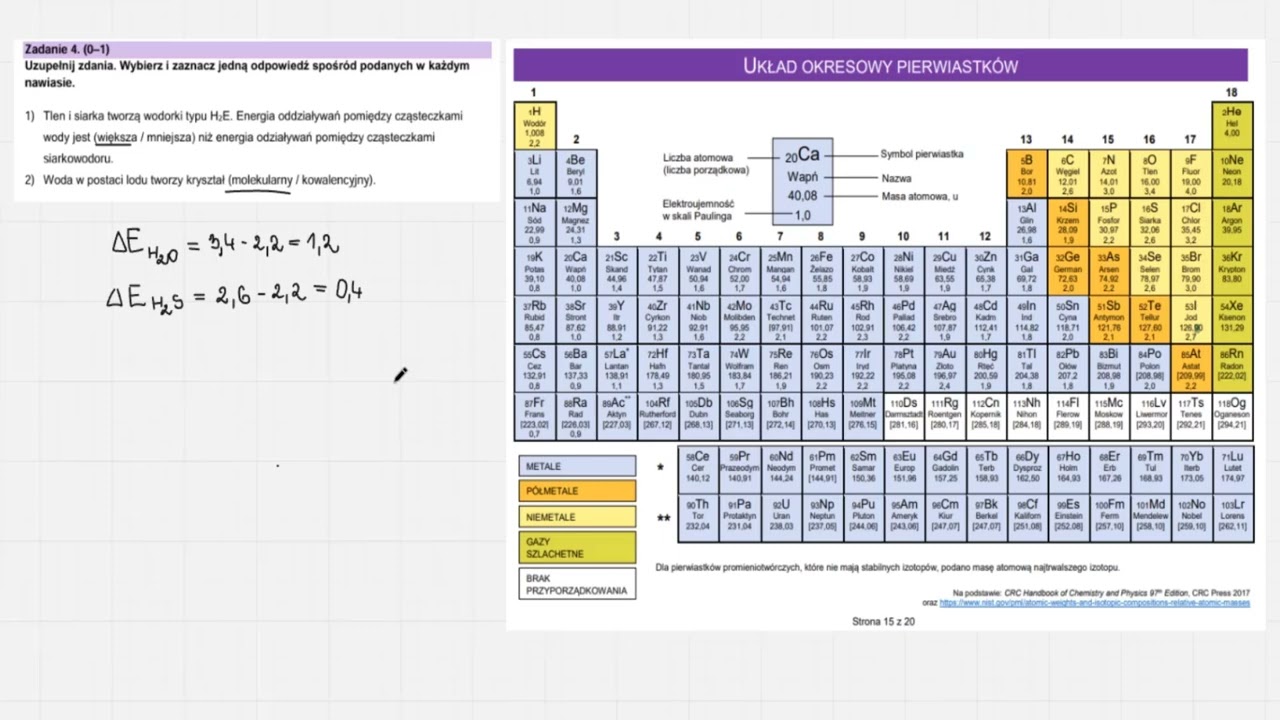Click the Chlor (Cl) element cell
The image size is (1280, 720).
tap(1191, 222)
